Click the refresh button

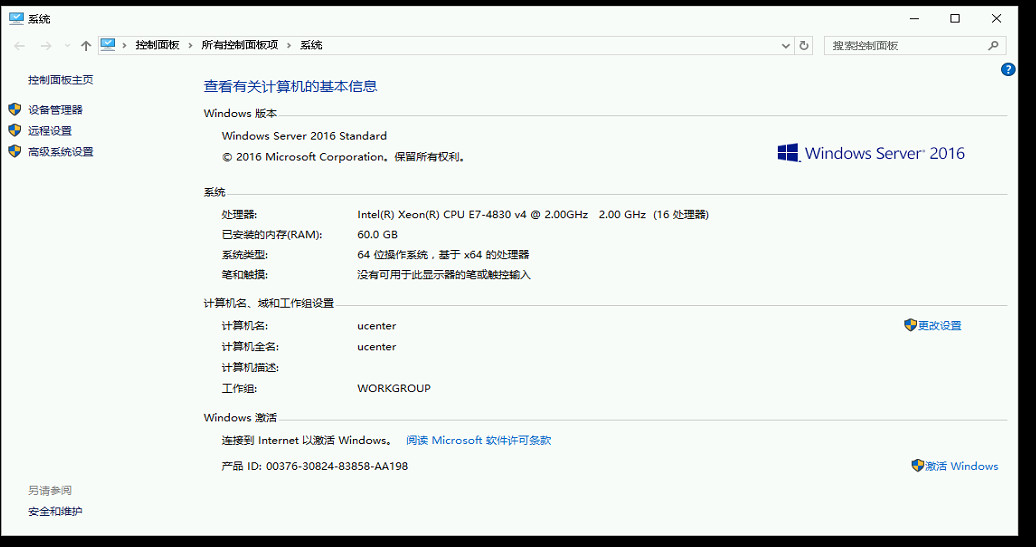(x=803, y=46)
